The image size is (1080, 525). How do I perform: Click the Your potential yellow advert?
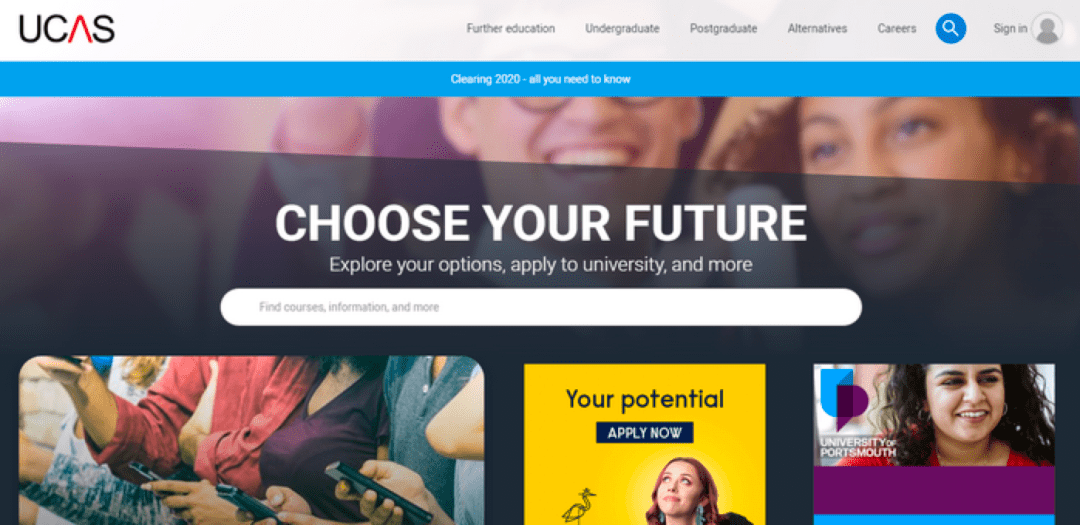tap(645, 444)
